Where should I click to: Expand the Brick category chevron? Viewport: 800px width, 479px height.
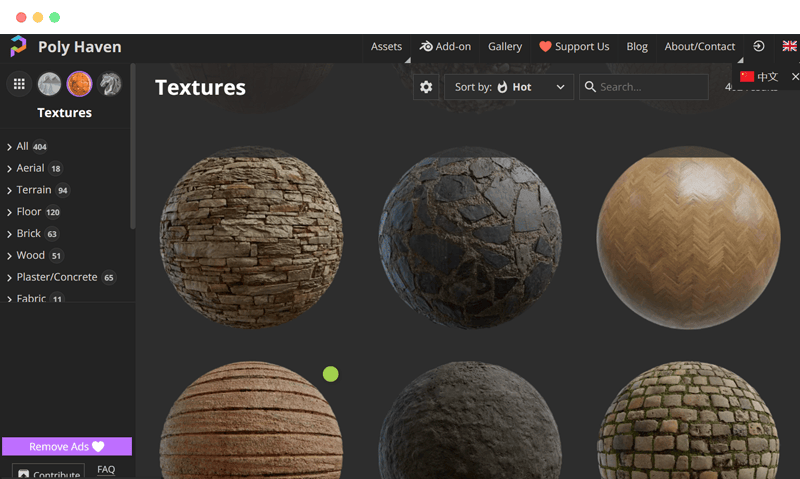[x=9, y=234]
